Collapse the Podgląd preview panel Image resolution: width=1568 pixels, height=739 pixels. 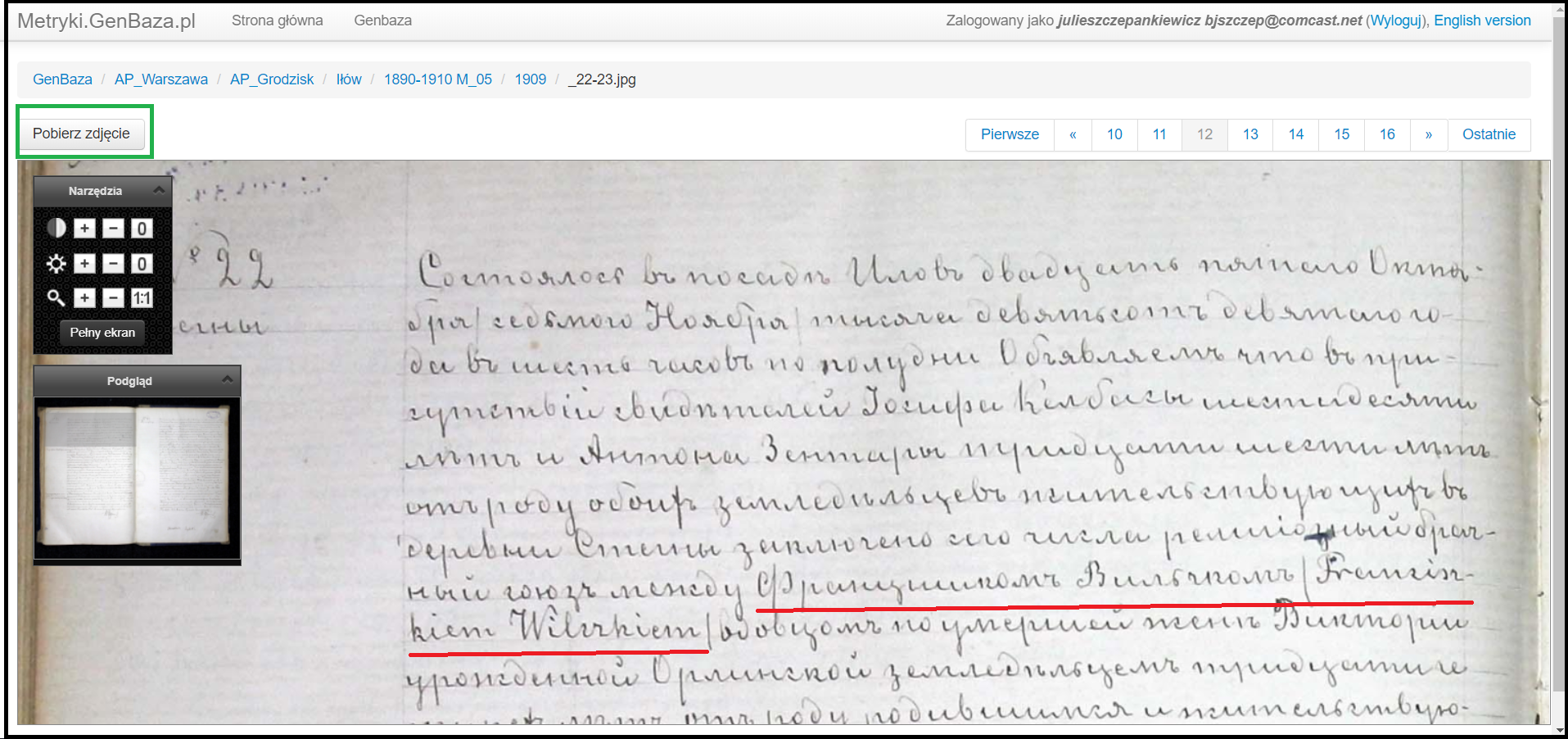click(228, 379)
